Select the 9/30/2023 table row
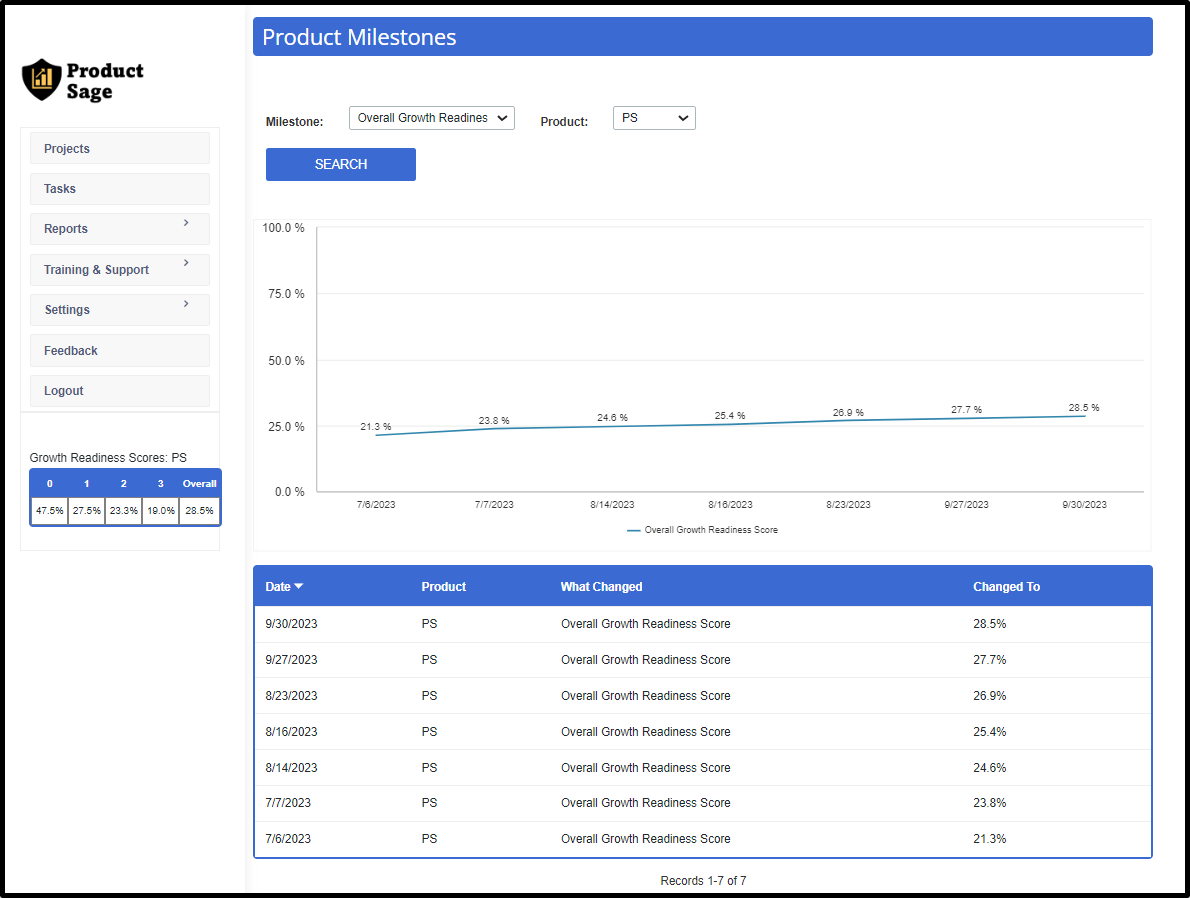 tap(703, 624)
